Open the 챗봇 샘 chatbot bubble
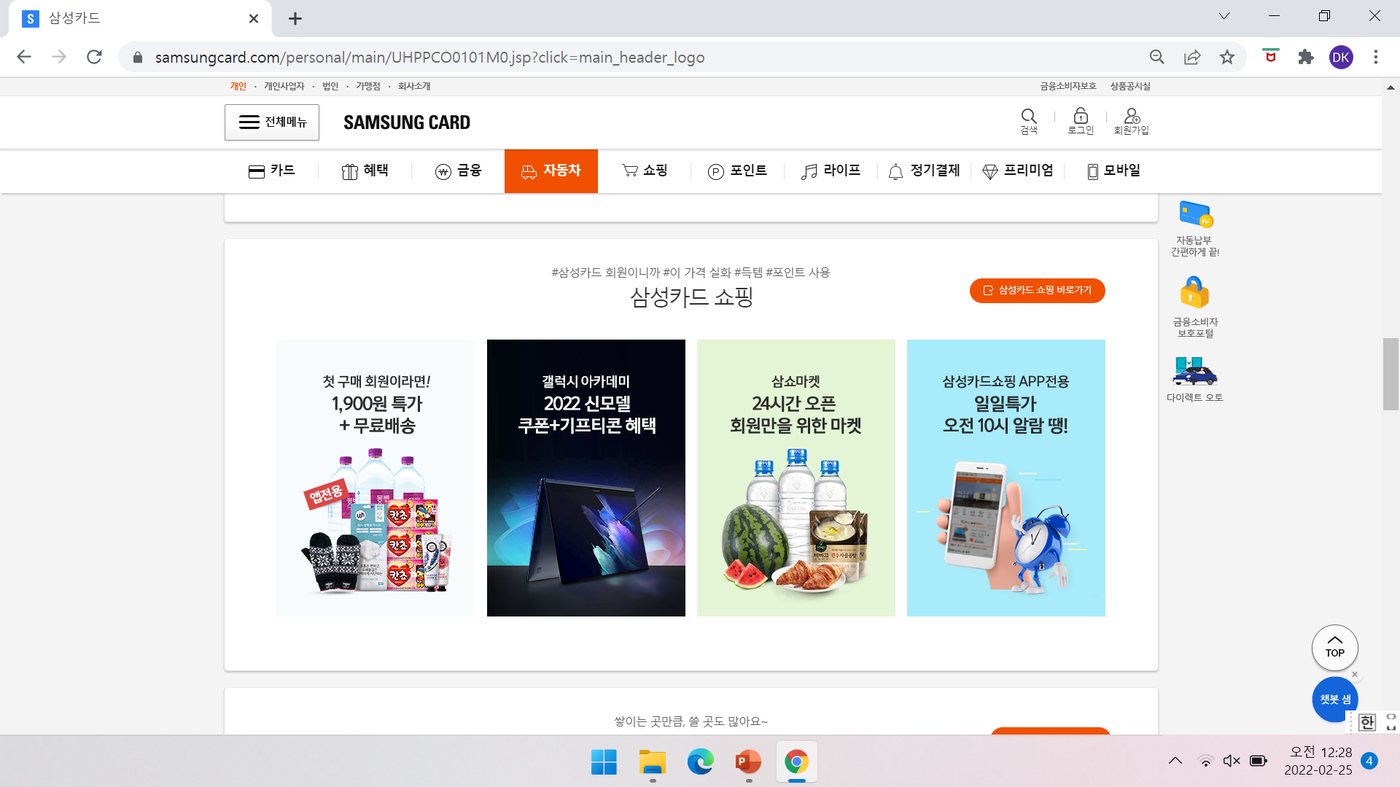Screen dimensions: 1400x787 (1335, 699)
